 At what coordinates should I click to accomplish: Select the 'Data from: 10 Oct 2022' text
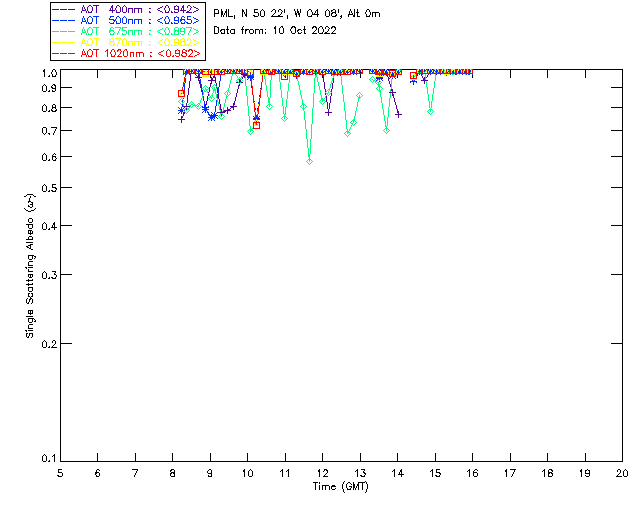pos(275,31)
